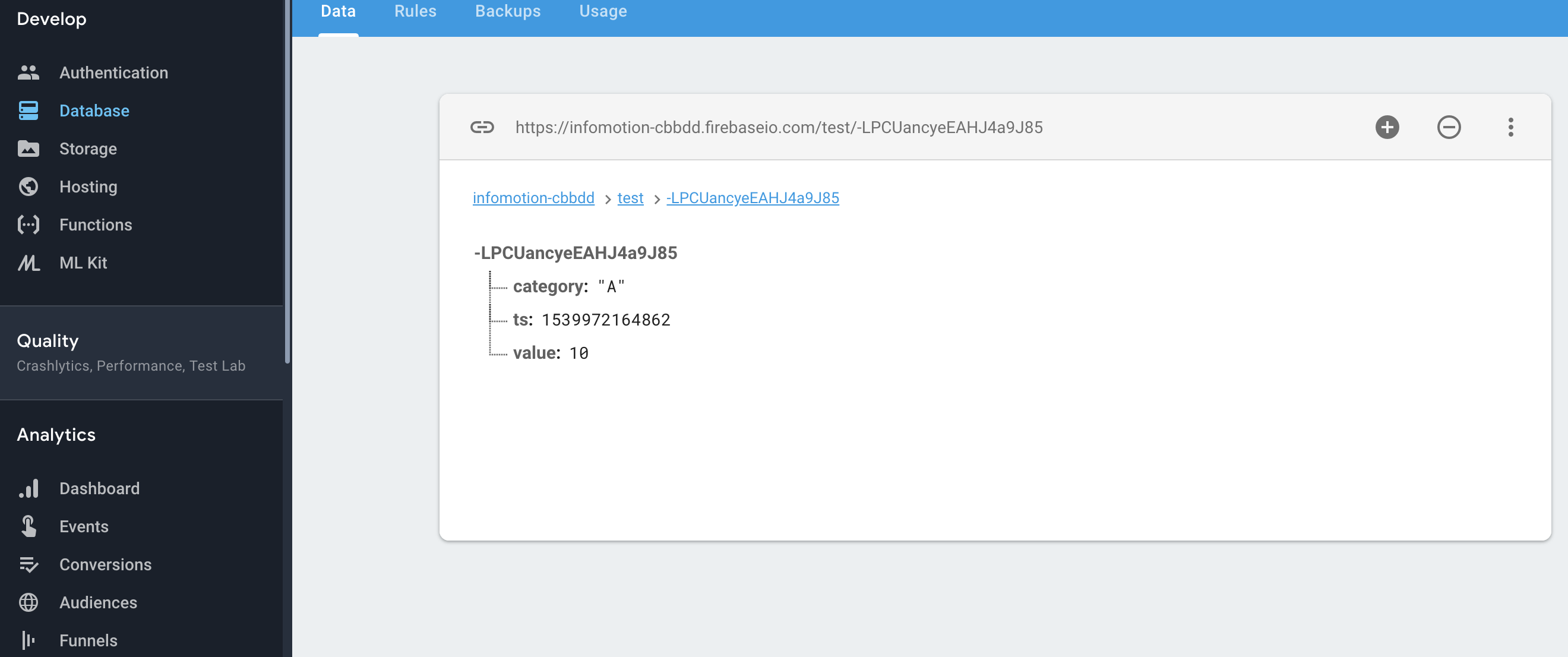Open the test node breadcrumb link
Viewport: 1568px width, 657px height.
pos(630,197)
